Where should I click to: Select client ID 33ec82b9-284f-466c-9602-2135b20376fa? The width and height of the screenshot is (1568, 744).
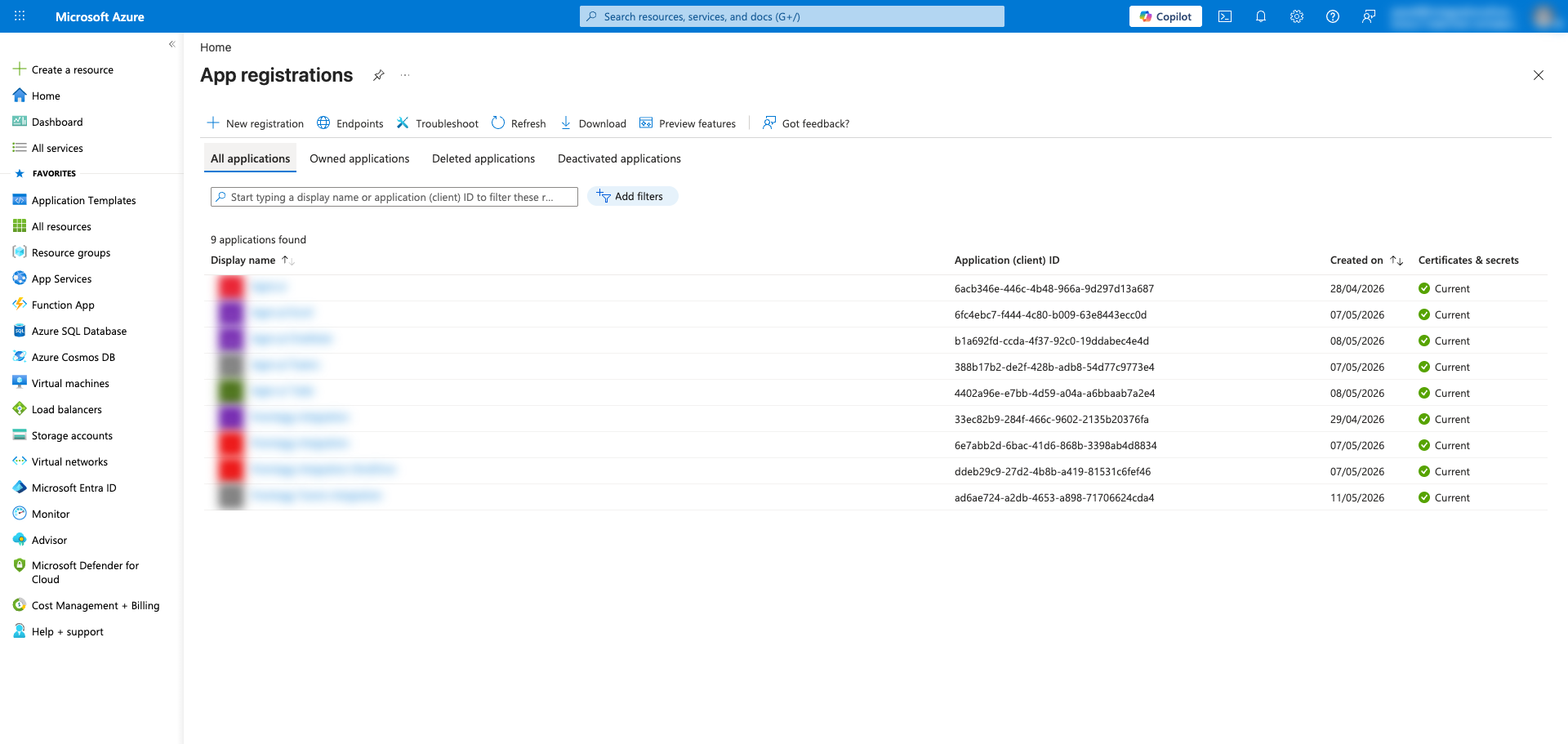tap(1052, 419)
